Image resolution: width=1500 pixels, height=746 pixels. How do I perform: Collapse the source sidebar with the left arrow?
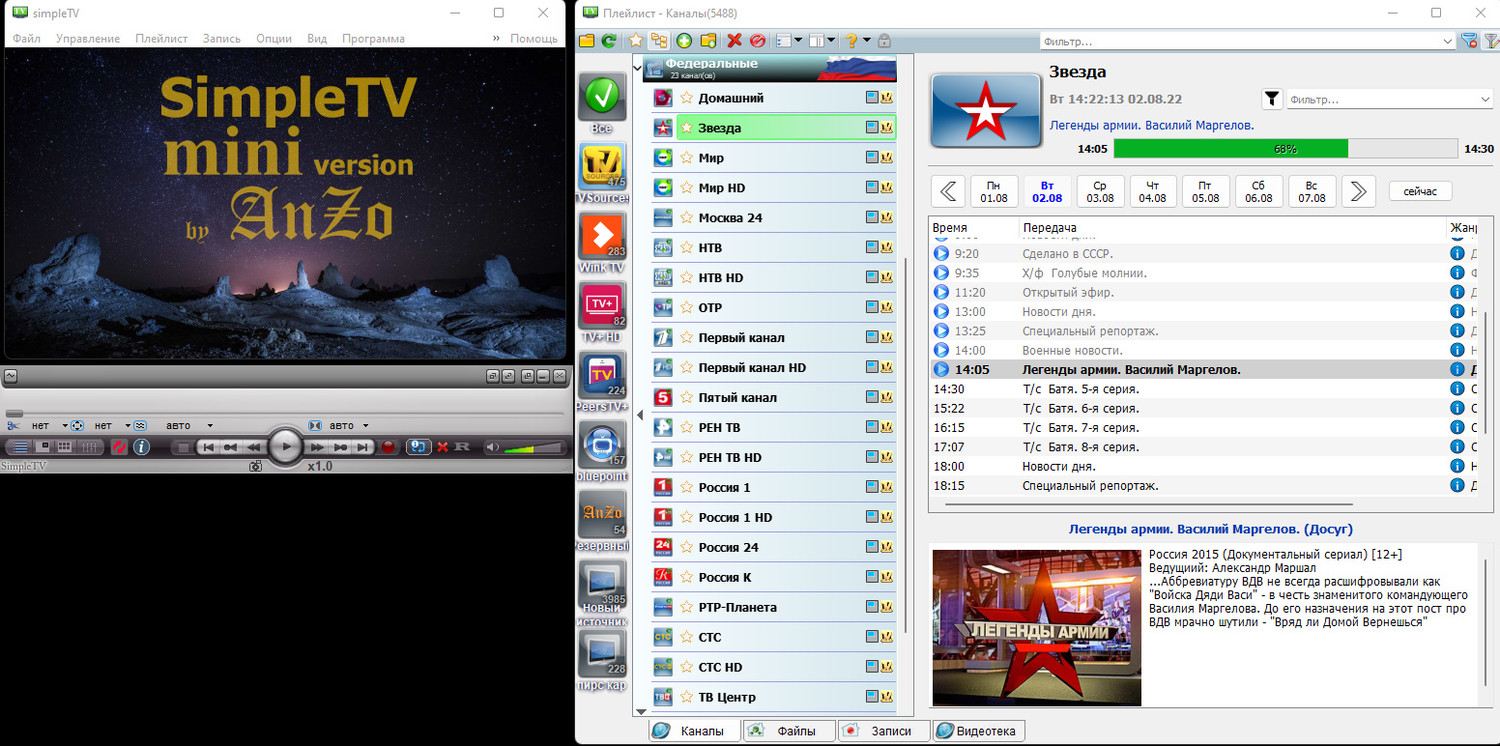640,414
